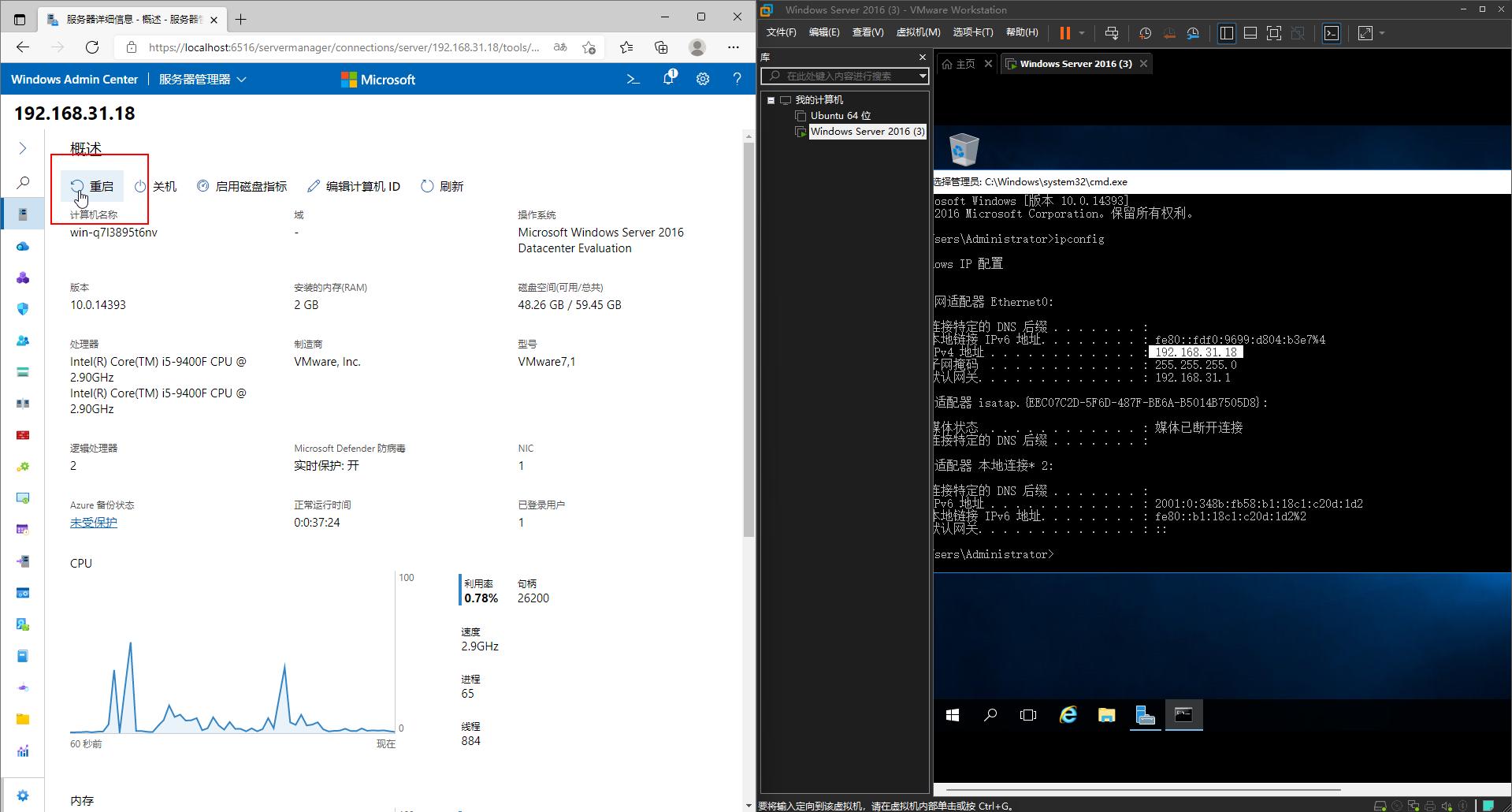Open VMware 虚拟机(M) menu
This screenshot has width=1512, height=812.
coord(918,32)
